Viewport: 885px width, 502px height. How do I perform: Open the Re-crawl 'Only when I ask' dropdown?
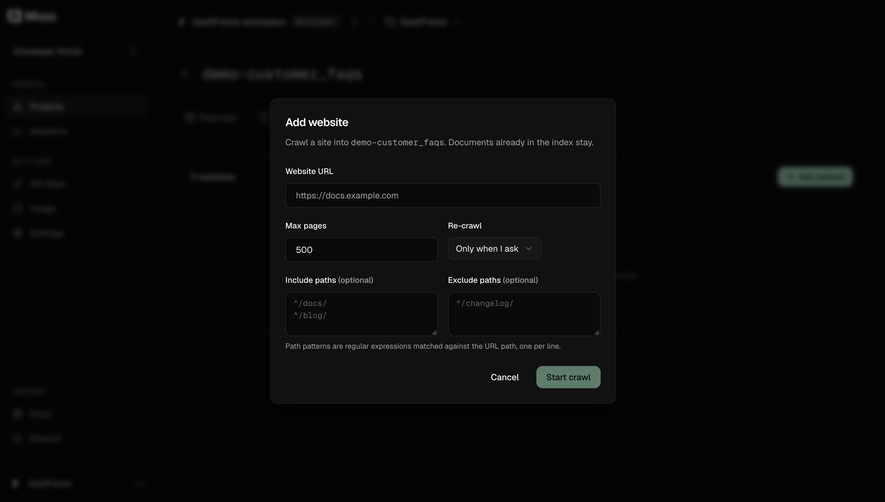click(494, 248)
